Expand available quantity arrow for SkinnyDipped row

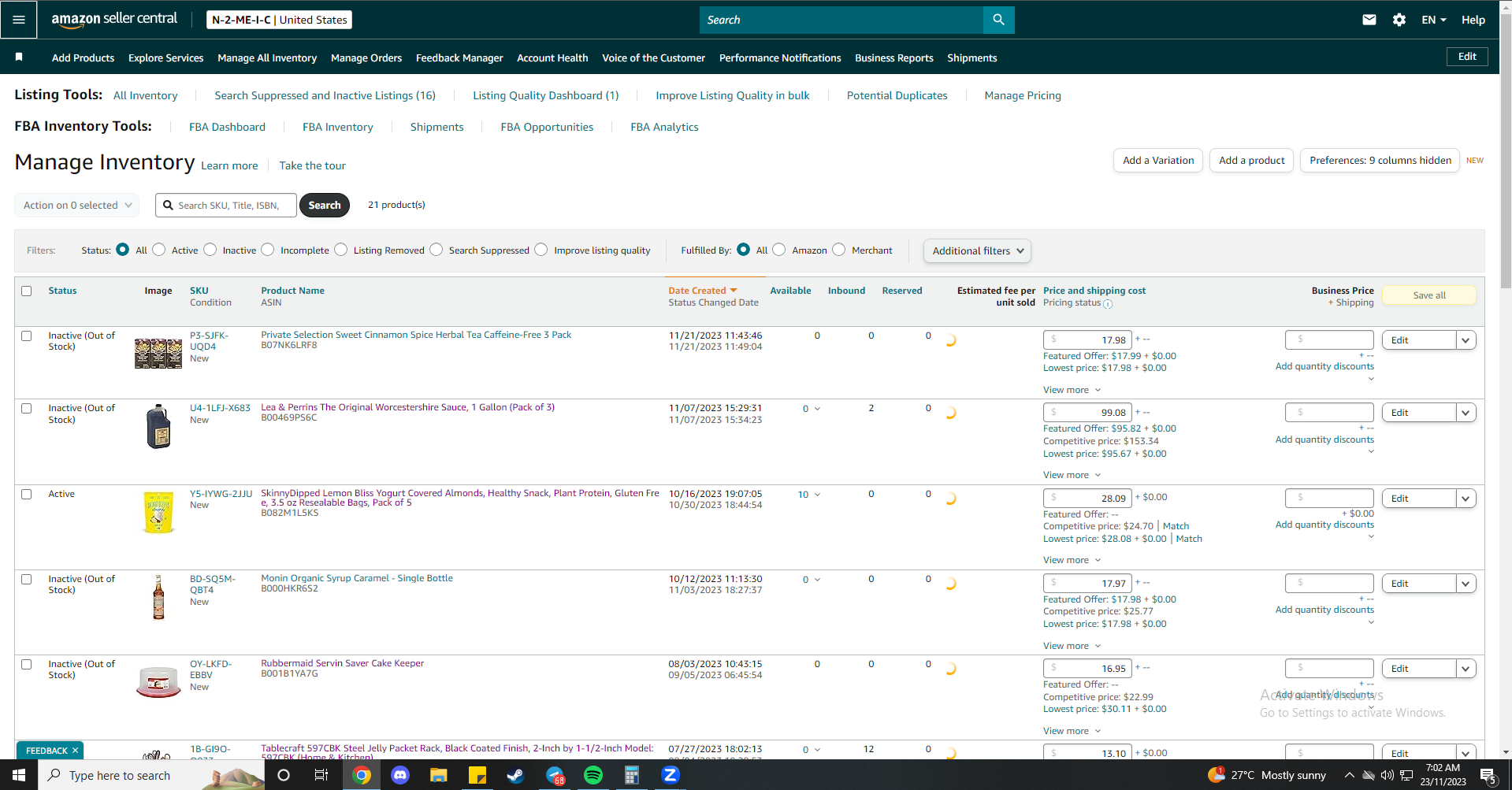[817, 495]
